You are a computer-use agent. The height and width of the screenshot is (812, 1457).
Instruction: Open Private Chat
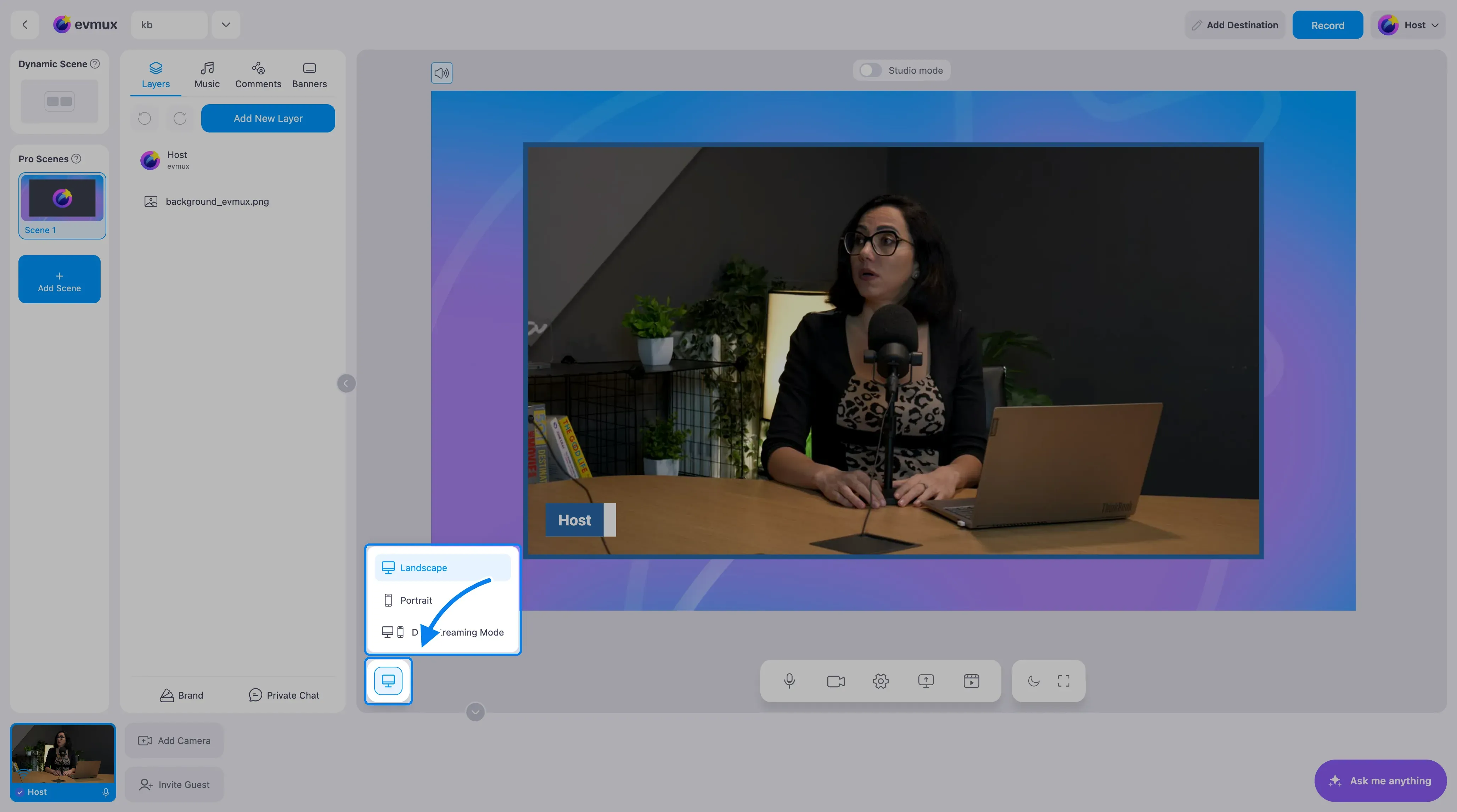[284, 695]
